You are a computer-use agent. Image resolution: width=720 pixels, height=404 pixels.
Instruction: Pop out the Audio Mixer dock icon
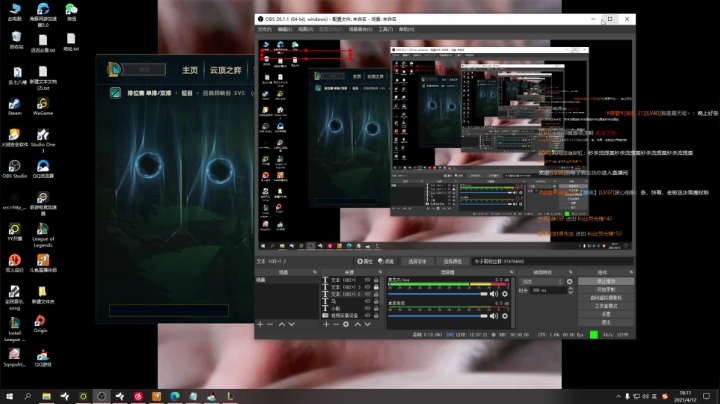[512, 272]
